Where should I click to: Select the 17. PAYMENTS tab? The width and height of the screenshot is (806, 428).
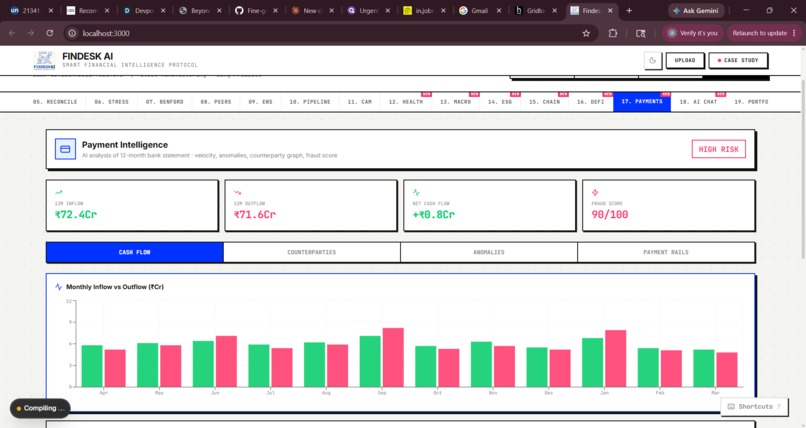coord(642,102)
